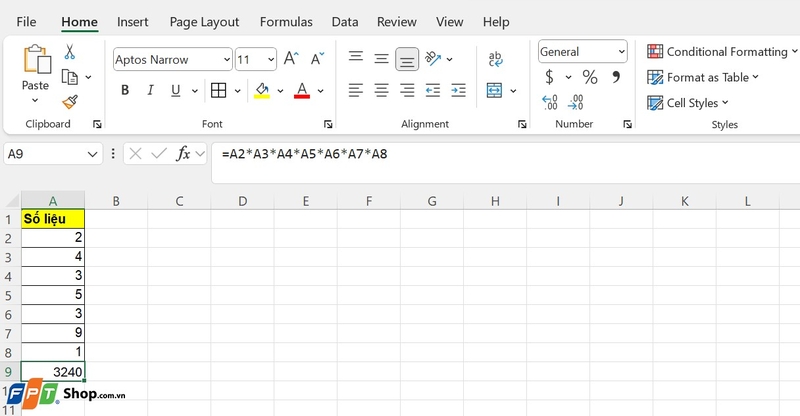Increase decimal places
Screen dimensions: 800x416
549,102
